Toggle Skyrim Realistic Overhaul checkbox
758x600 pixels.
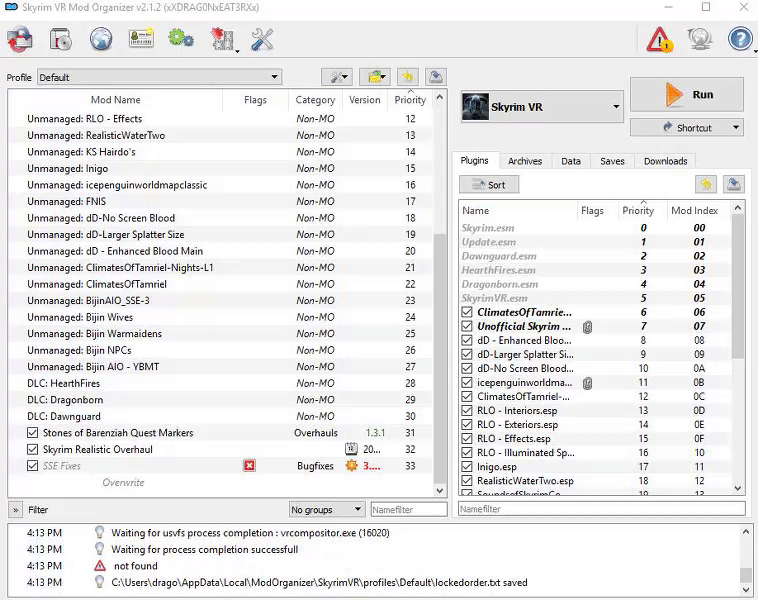32,449
